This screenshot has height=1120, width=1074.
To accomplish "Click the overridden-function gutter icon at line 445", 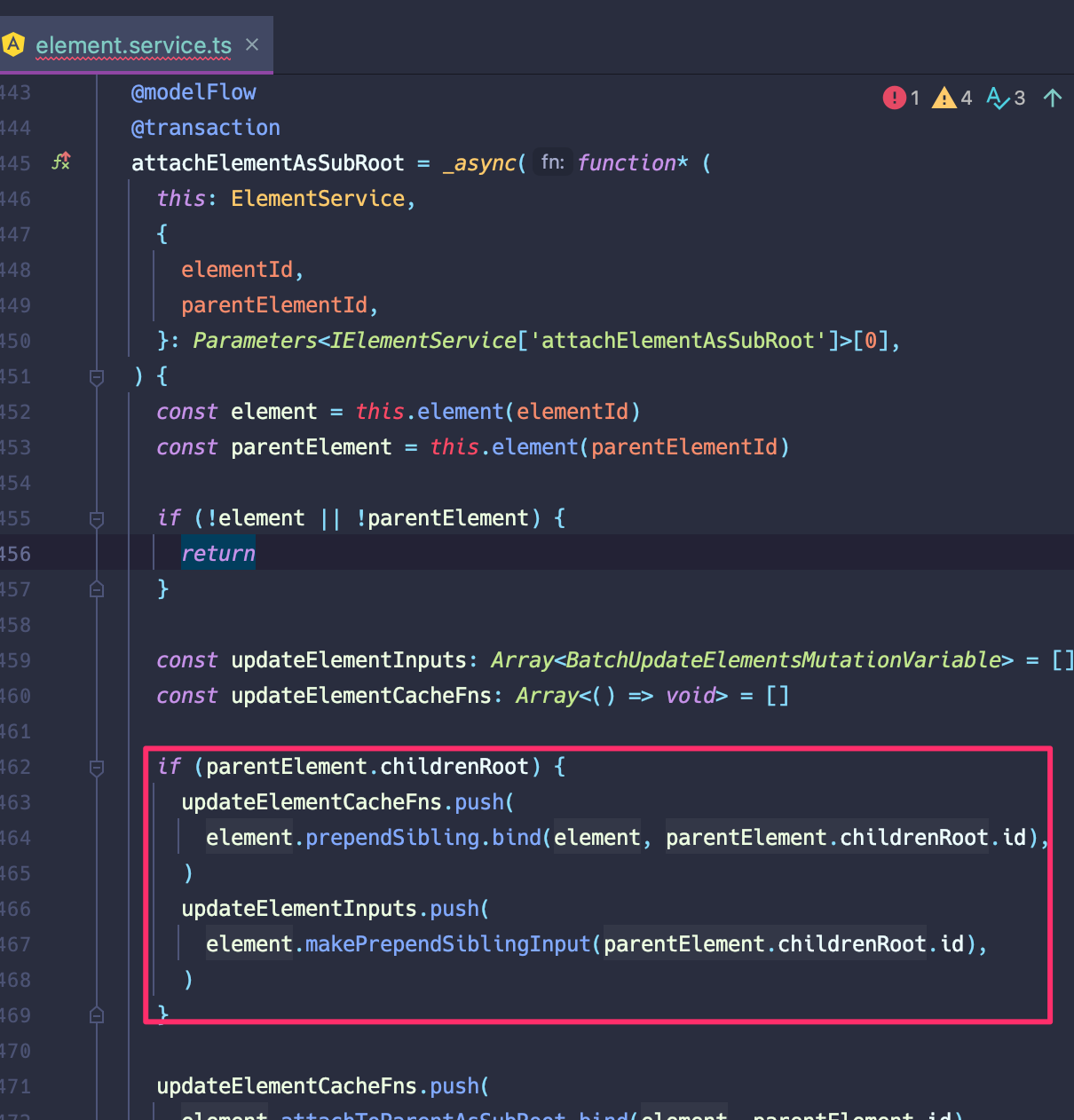I will [59, 162].
